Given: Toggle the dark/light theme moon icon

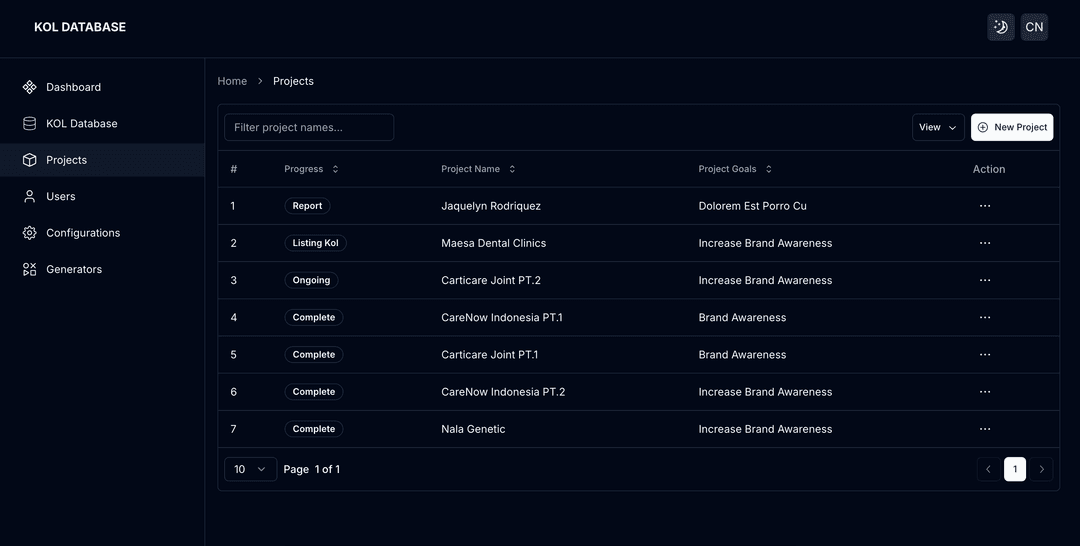Looking at the screenshot, I should point(1001,27).
